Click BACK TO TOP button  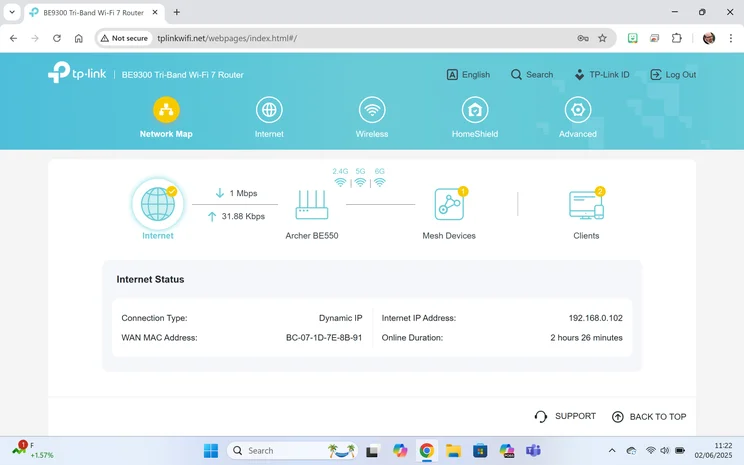point(648,417)
